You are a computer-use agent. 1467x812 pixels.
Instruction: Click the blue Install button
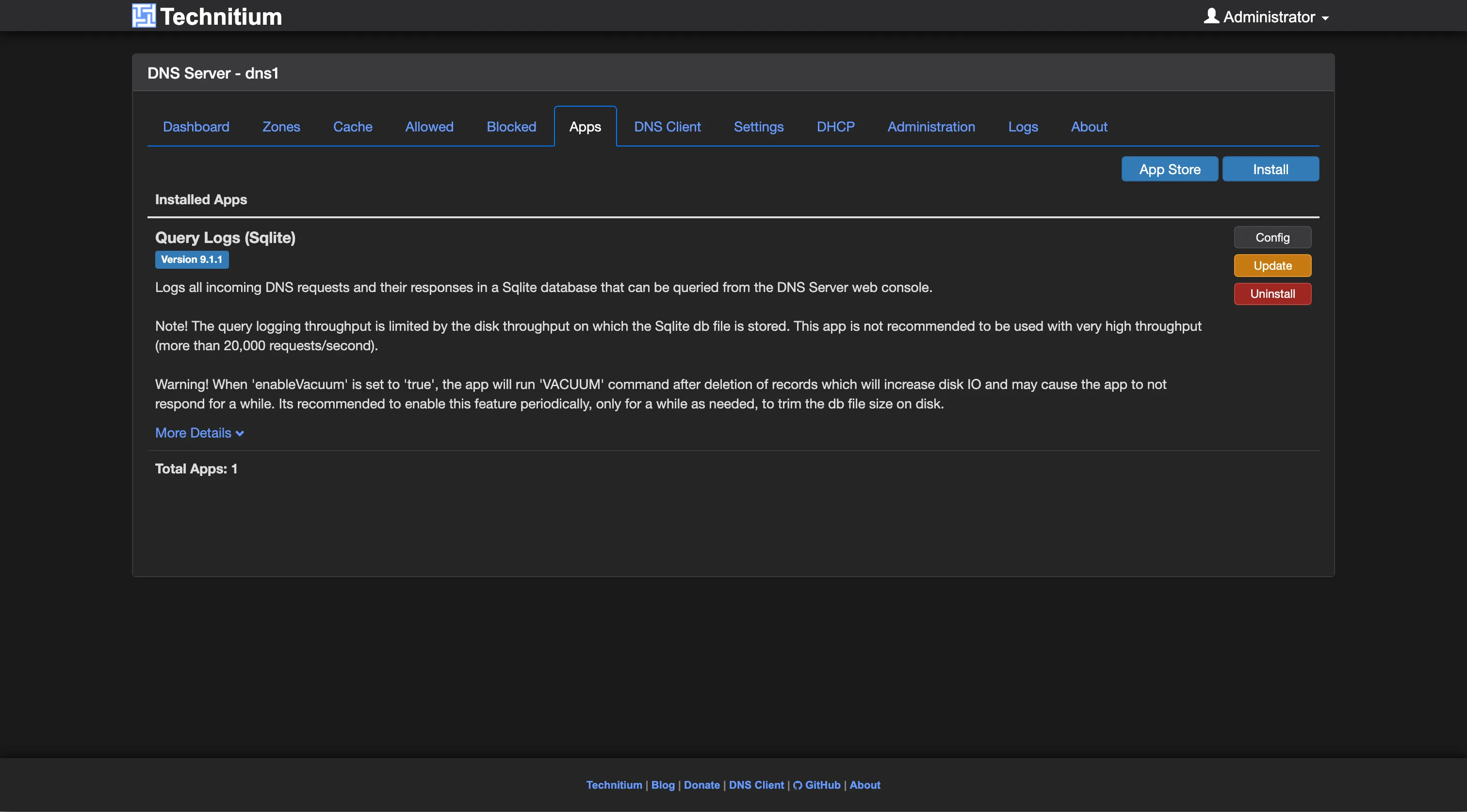pyautogui.click(x=1270, y=169)
